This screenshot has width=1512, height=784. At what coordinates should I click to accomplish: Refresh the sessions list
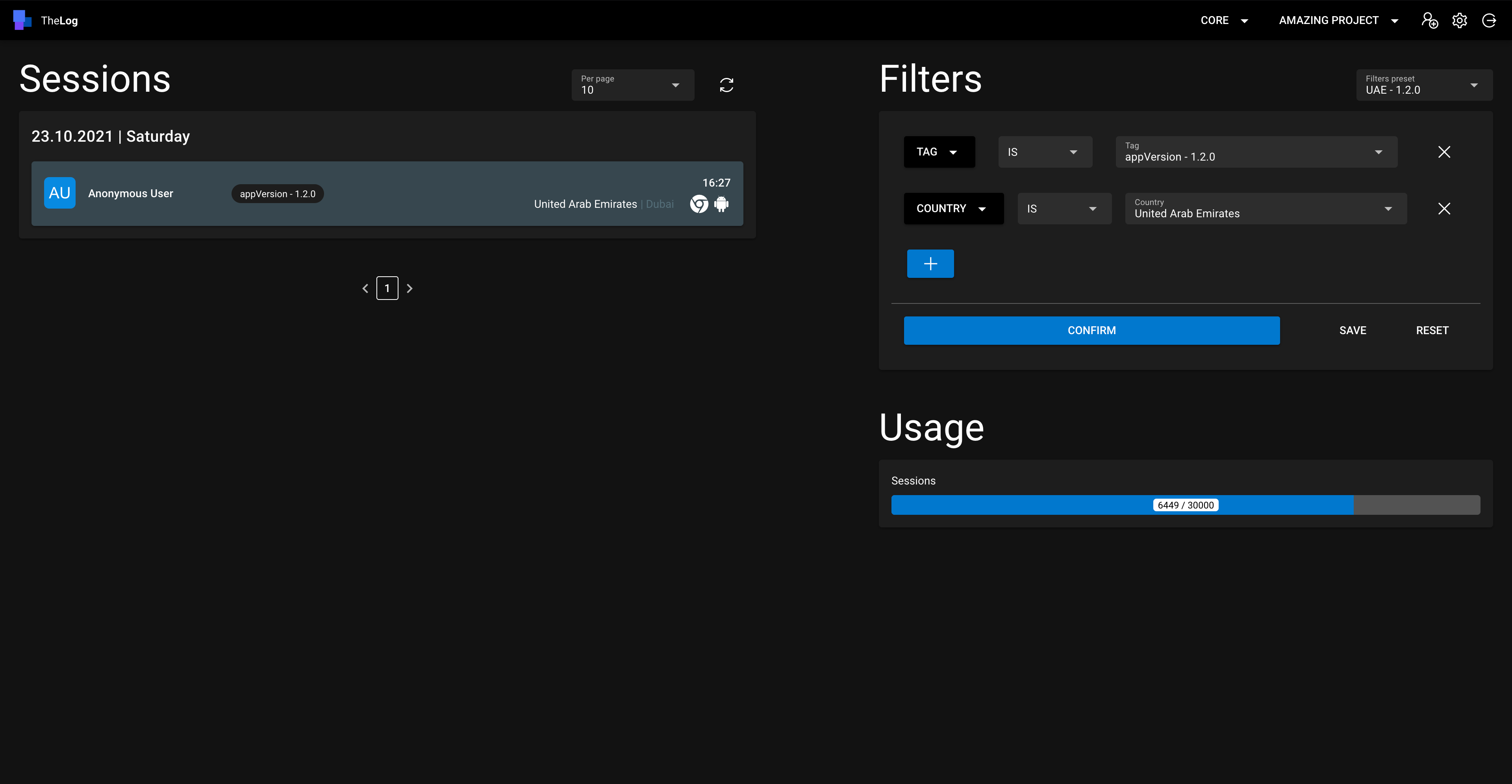(x=726, y=85)
